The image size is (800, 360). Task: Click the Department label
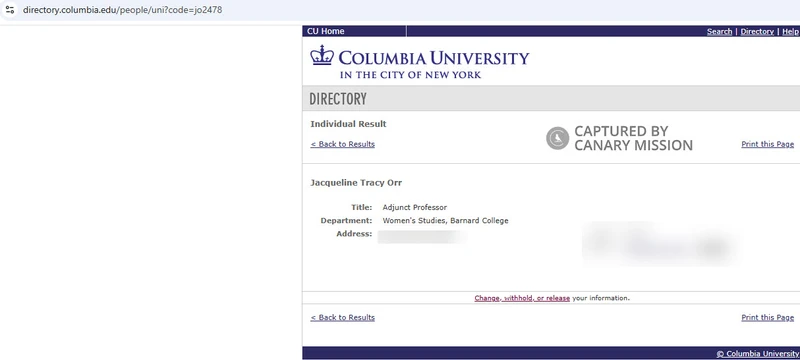click(346, 221)
